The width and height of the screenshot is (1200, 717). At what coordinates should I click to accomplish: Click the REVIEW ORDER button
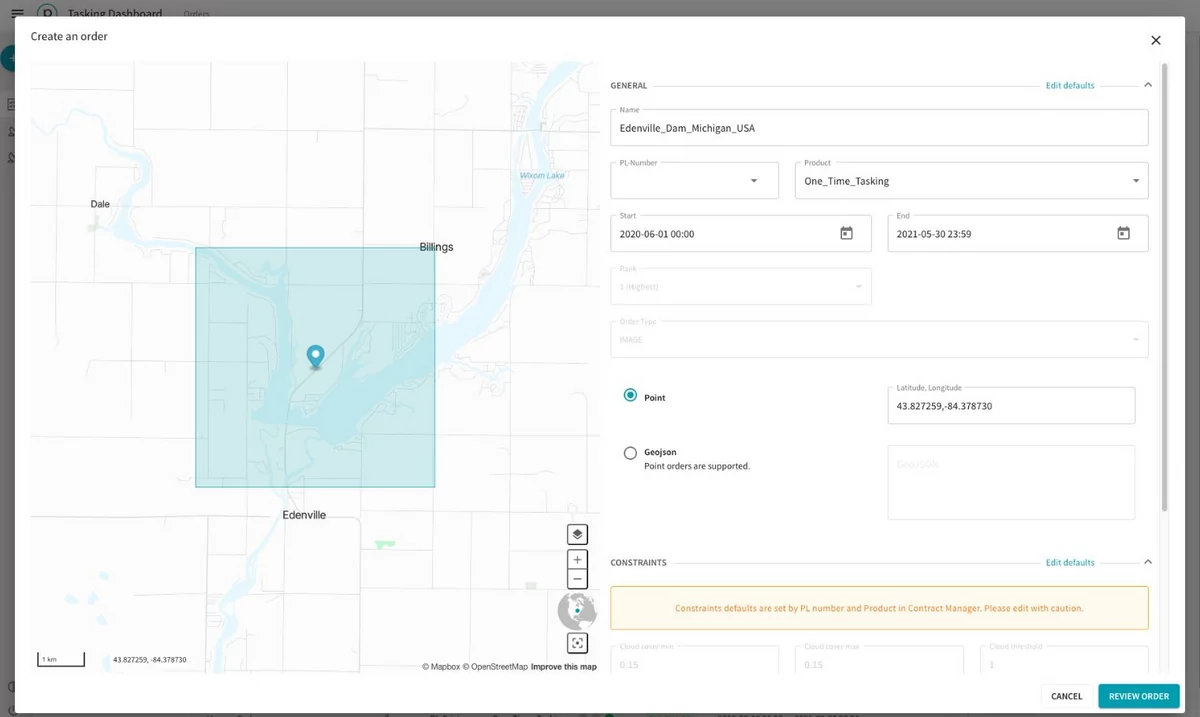click(1138, 696)
